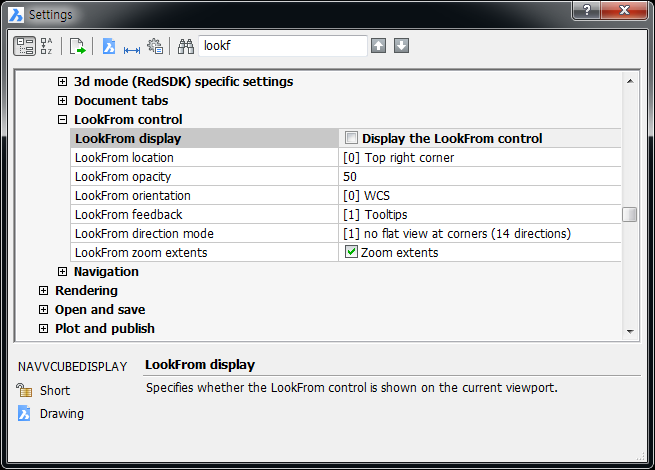This screenshot has height=470, width=655.
Task: Click the Drawing file icon in info panel
Action: (24, 413)
